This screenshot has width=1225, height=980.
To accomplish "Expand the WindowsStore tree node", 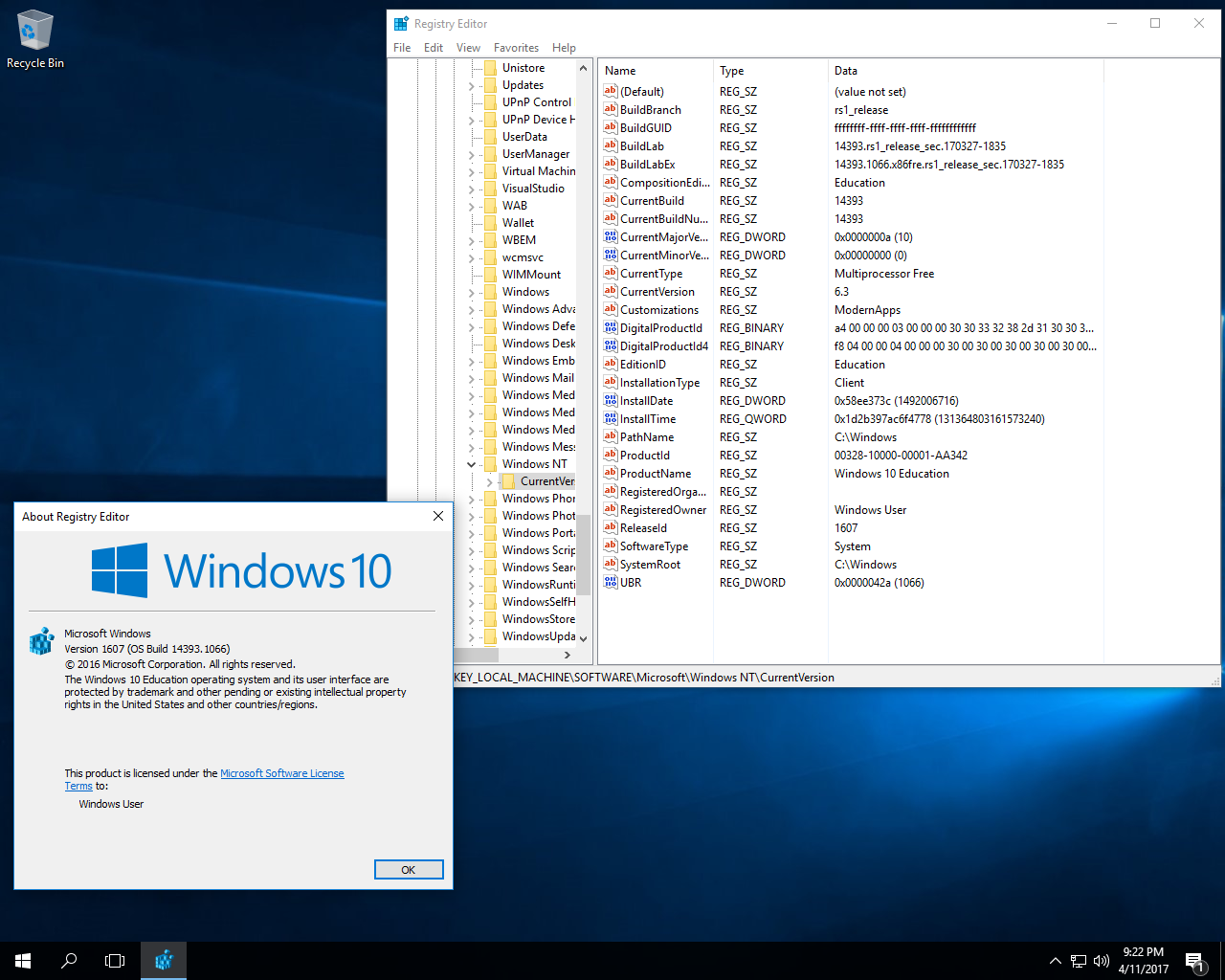I will pos(472,619).
